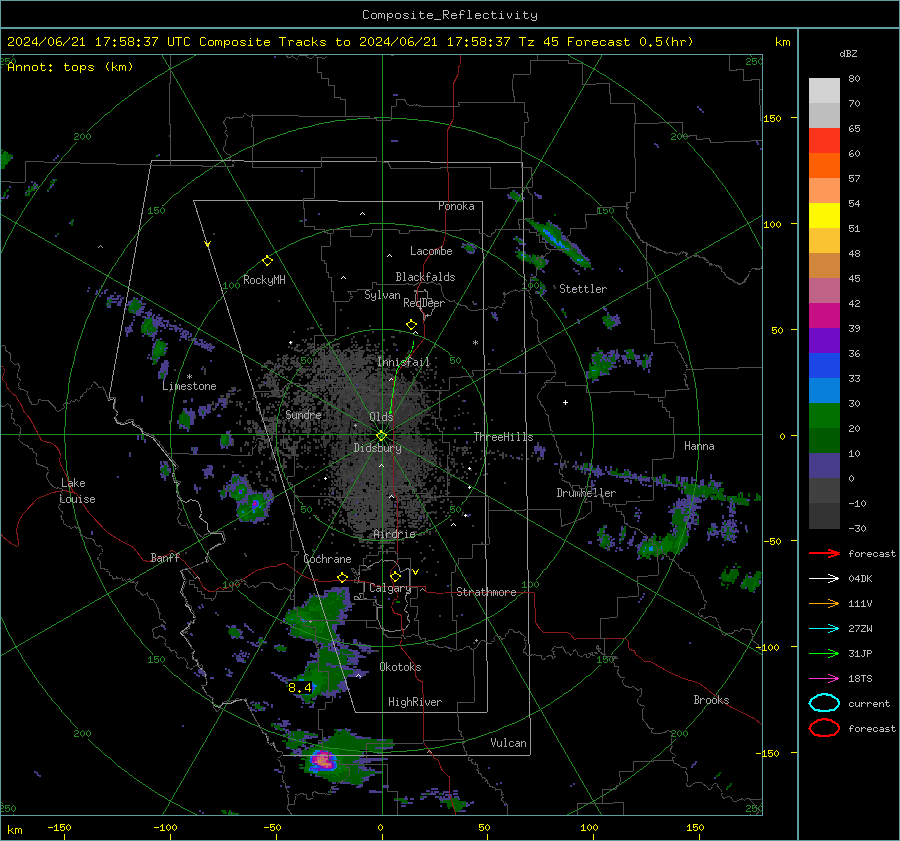
Task: Click the Airdrie city label
Action: coord(394,534)
